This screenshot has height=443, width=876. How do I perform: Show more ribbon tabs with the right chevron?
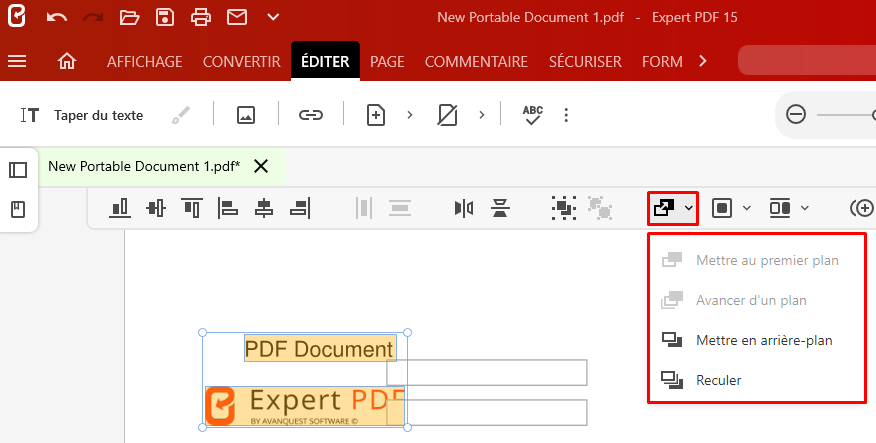point(703,61)
